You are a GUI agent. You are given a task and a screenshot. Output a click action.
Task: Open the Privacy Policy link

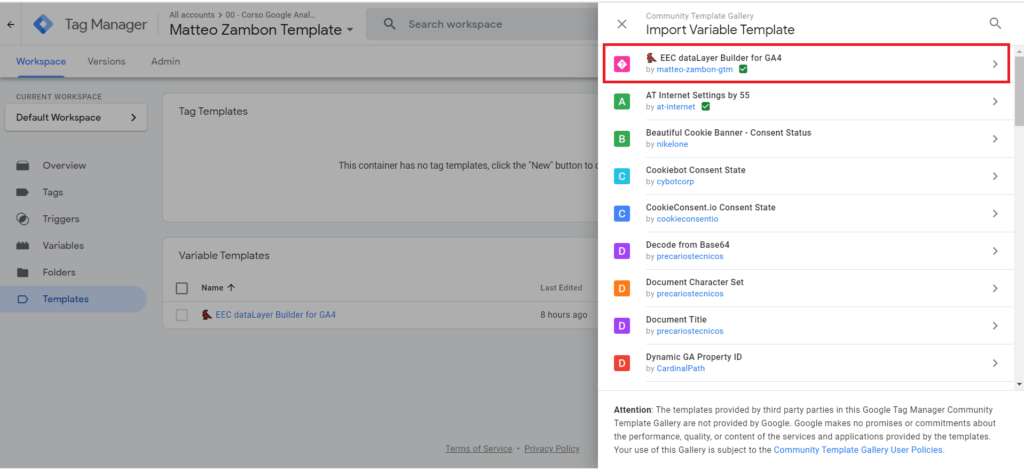tap(552, 449)
